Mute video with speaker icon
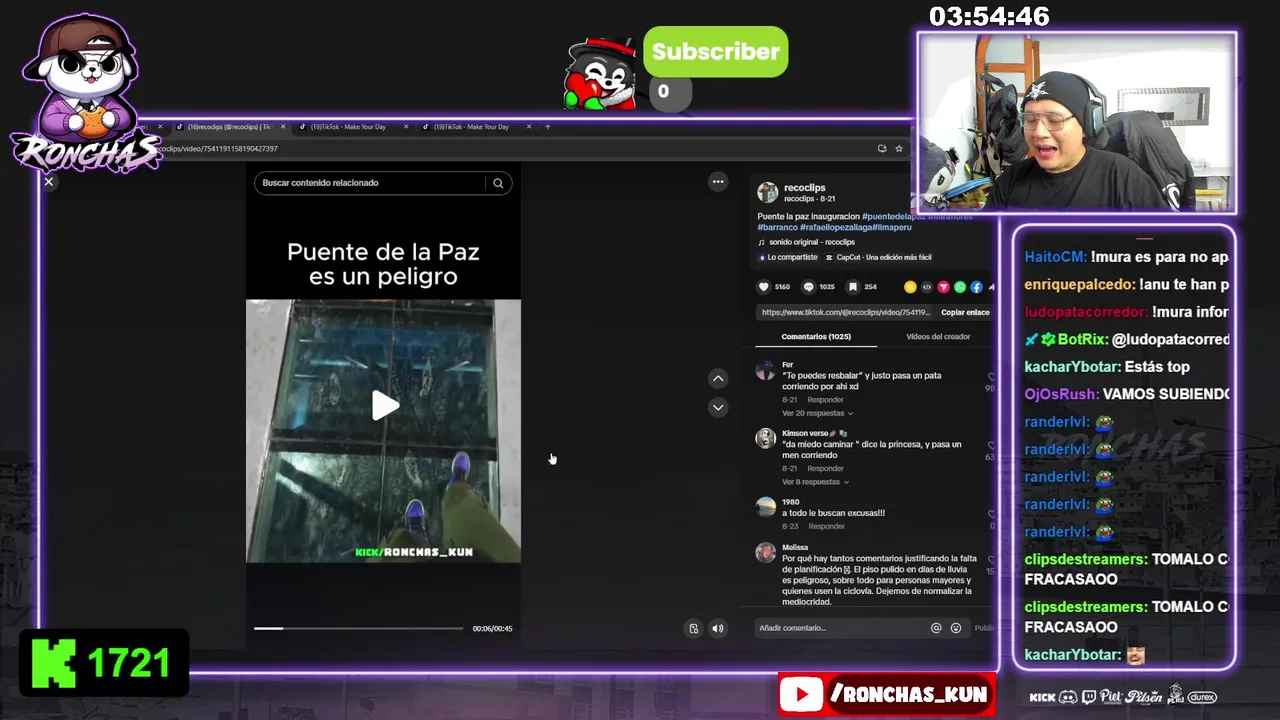 pos(717,628)
